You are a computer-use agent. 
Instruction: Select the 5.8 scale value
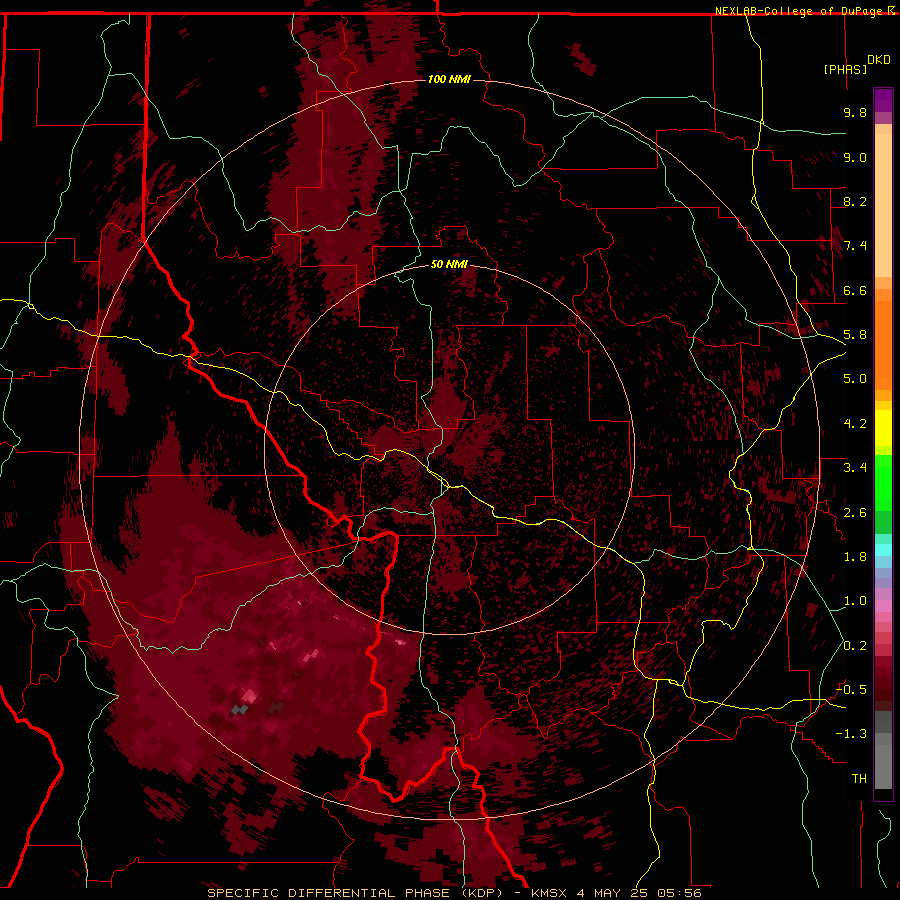[x=855, y=335]
